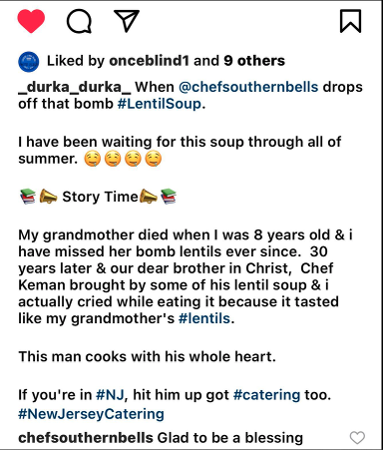The width and height of the screenshot is (383, 450).
Task: Unlike the post with the red heart icon
Action: pyautogui.click(x=31, y=21)
